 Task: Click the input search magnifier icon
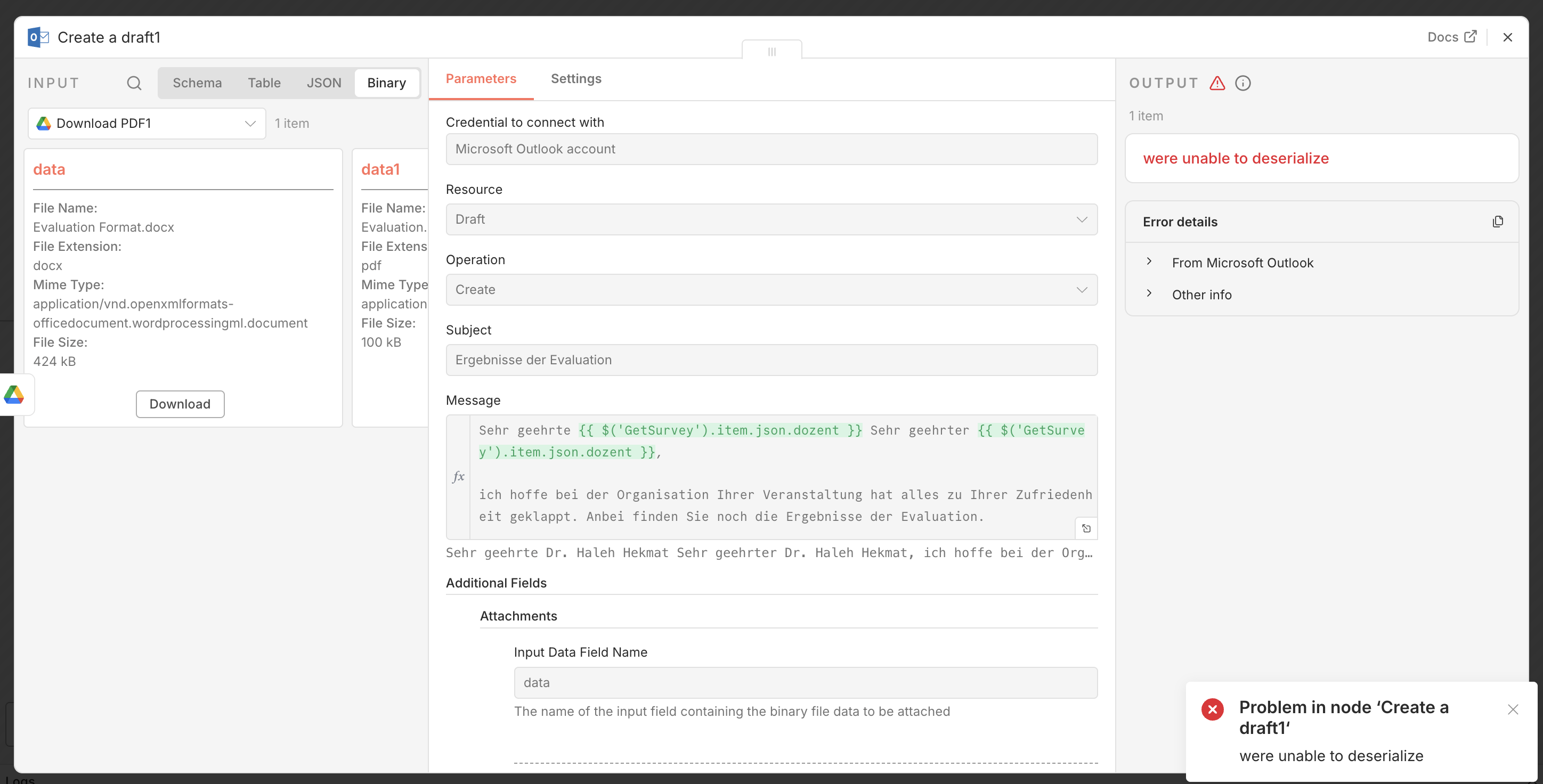pos(134,83)
